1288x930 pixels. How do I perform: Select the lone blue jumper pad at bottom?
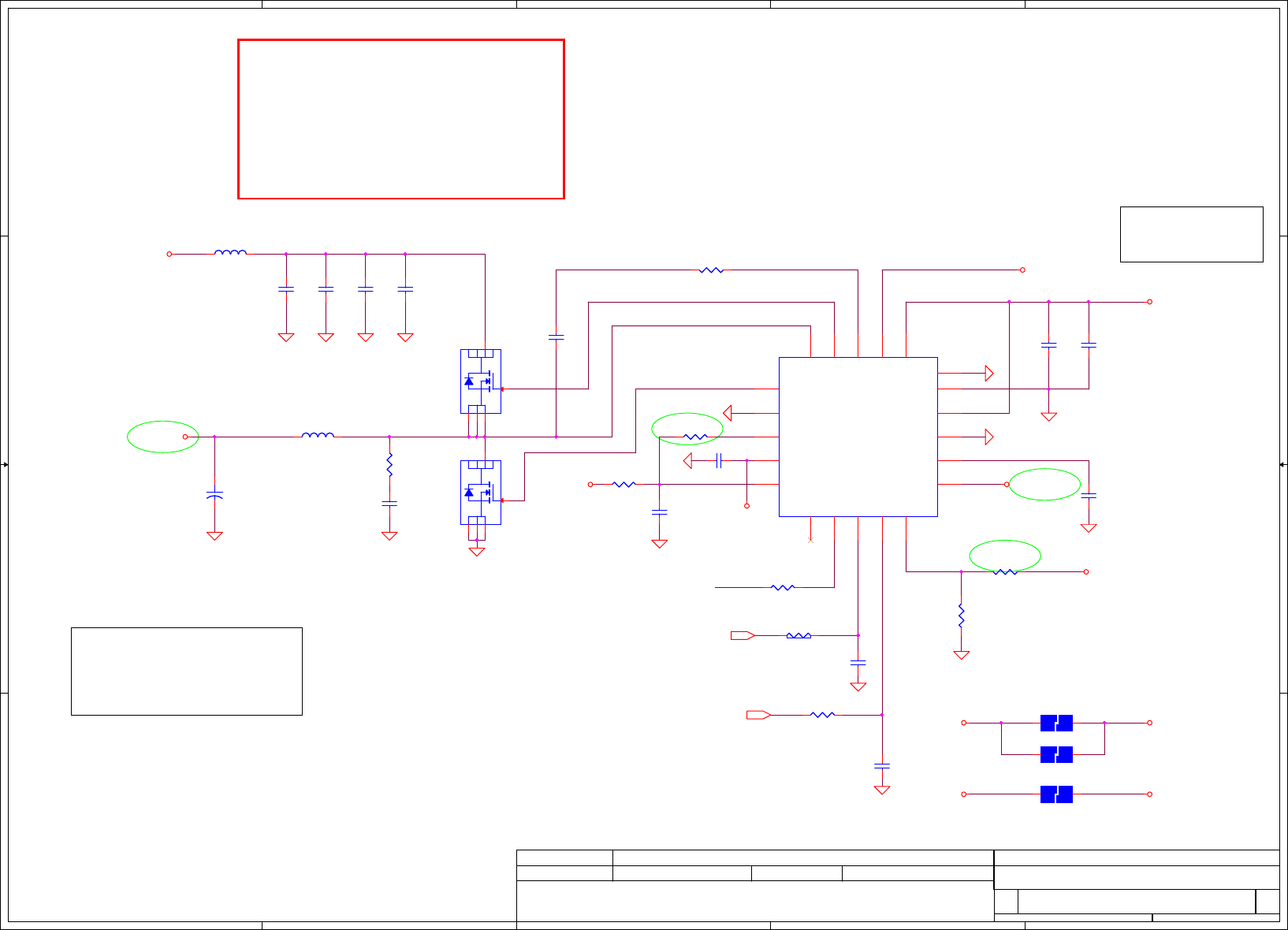[x=1056, y=794]
